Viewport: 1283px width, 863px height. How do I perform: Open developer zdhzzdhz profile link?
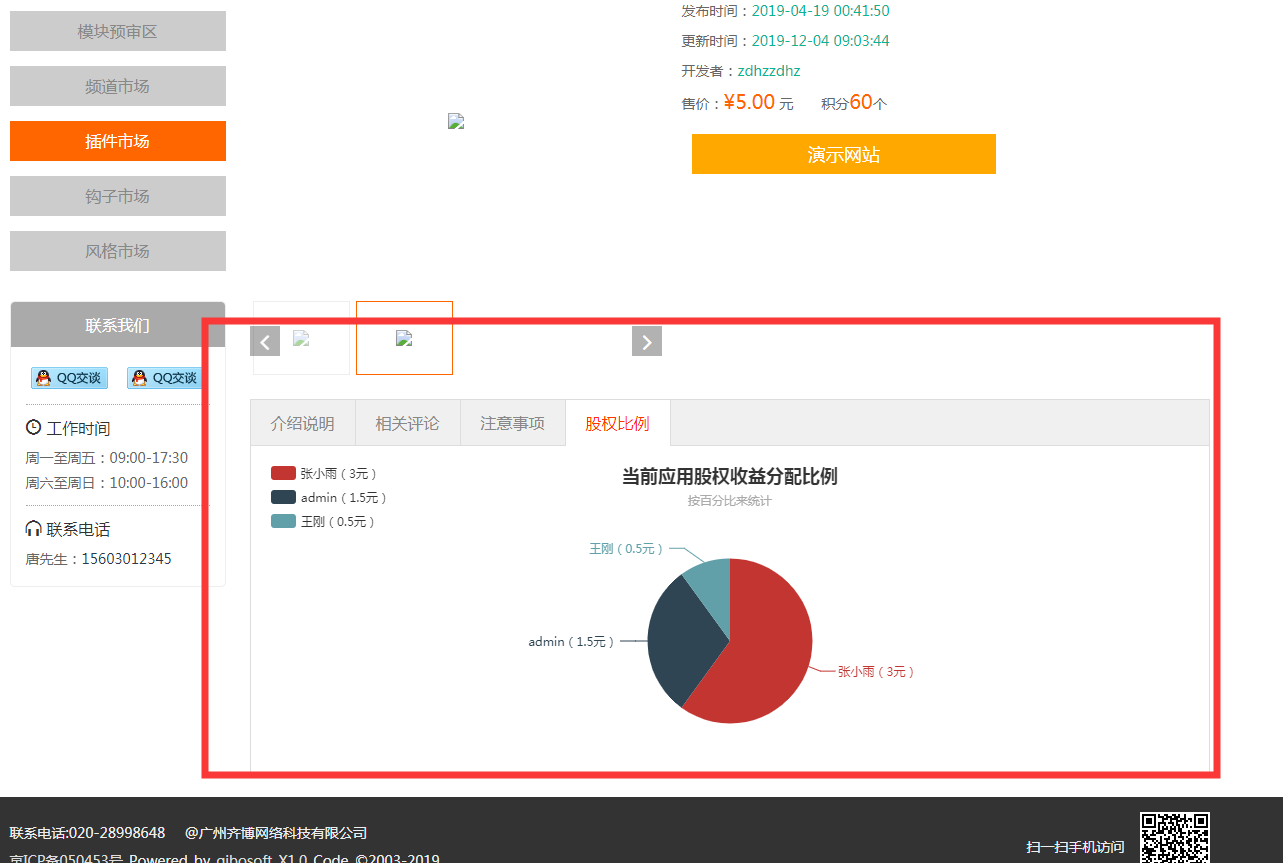[768, 71]
